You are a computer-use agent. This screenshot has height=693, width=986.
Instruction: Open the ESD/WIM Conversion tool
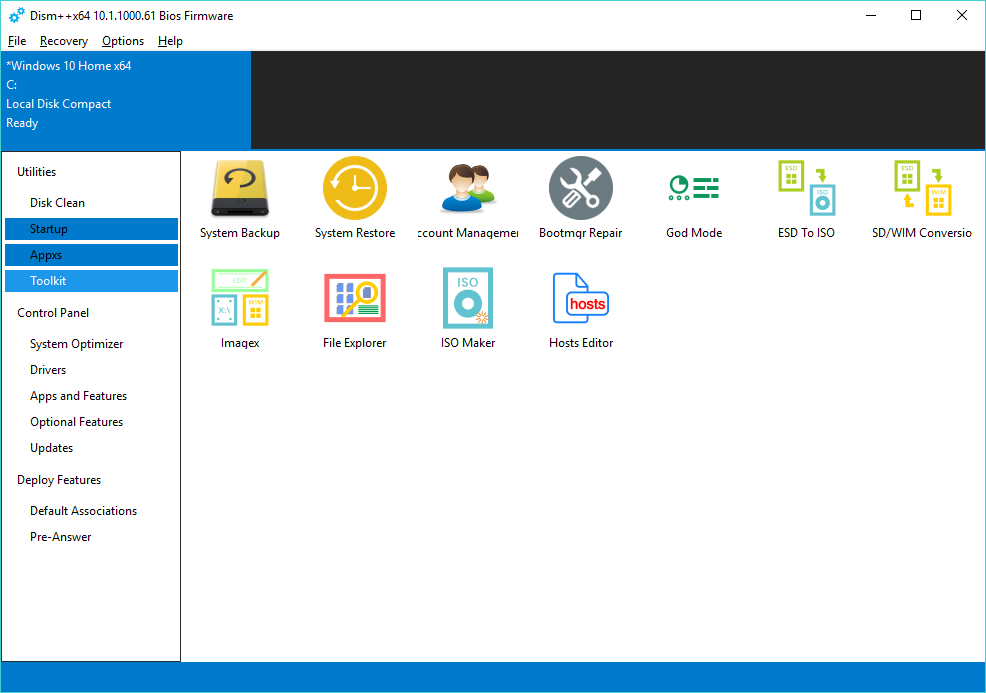pyautogui.click(x=922, y=199)
